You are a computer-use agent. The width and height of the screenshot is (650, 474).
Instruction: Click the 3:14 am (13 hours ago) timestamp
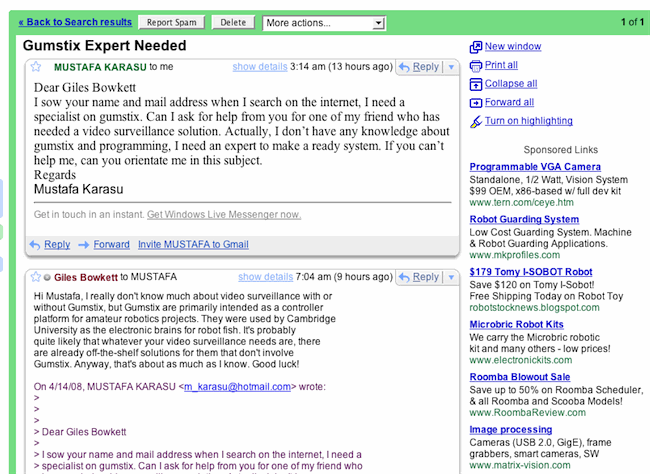[x=341, y=67]
